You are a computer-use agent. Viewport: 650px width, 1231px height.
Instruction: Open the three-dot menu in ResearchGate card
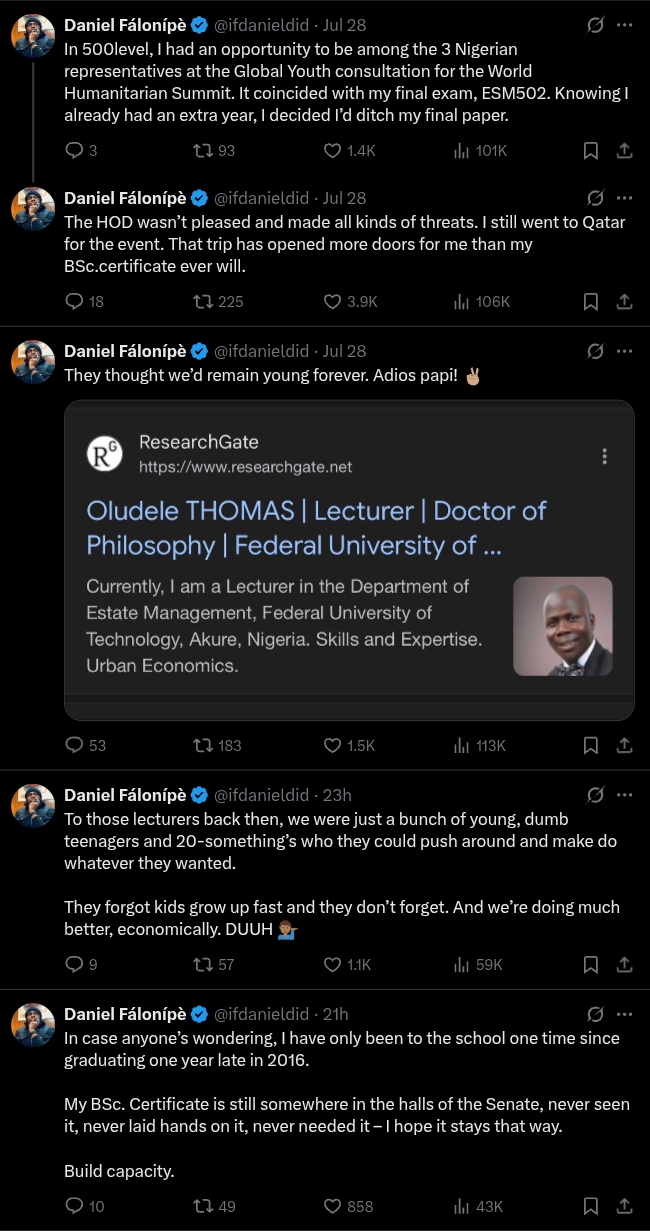tap(605, 456)
